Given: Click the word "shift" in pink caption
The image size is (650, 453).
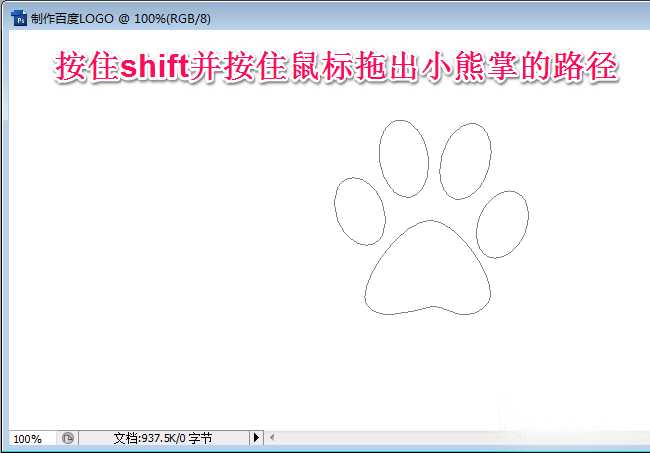Looking at the screenshot, I should [154, 69].
